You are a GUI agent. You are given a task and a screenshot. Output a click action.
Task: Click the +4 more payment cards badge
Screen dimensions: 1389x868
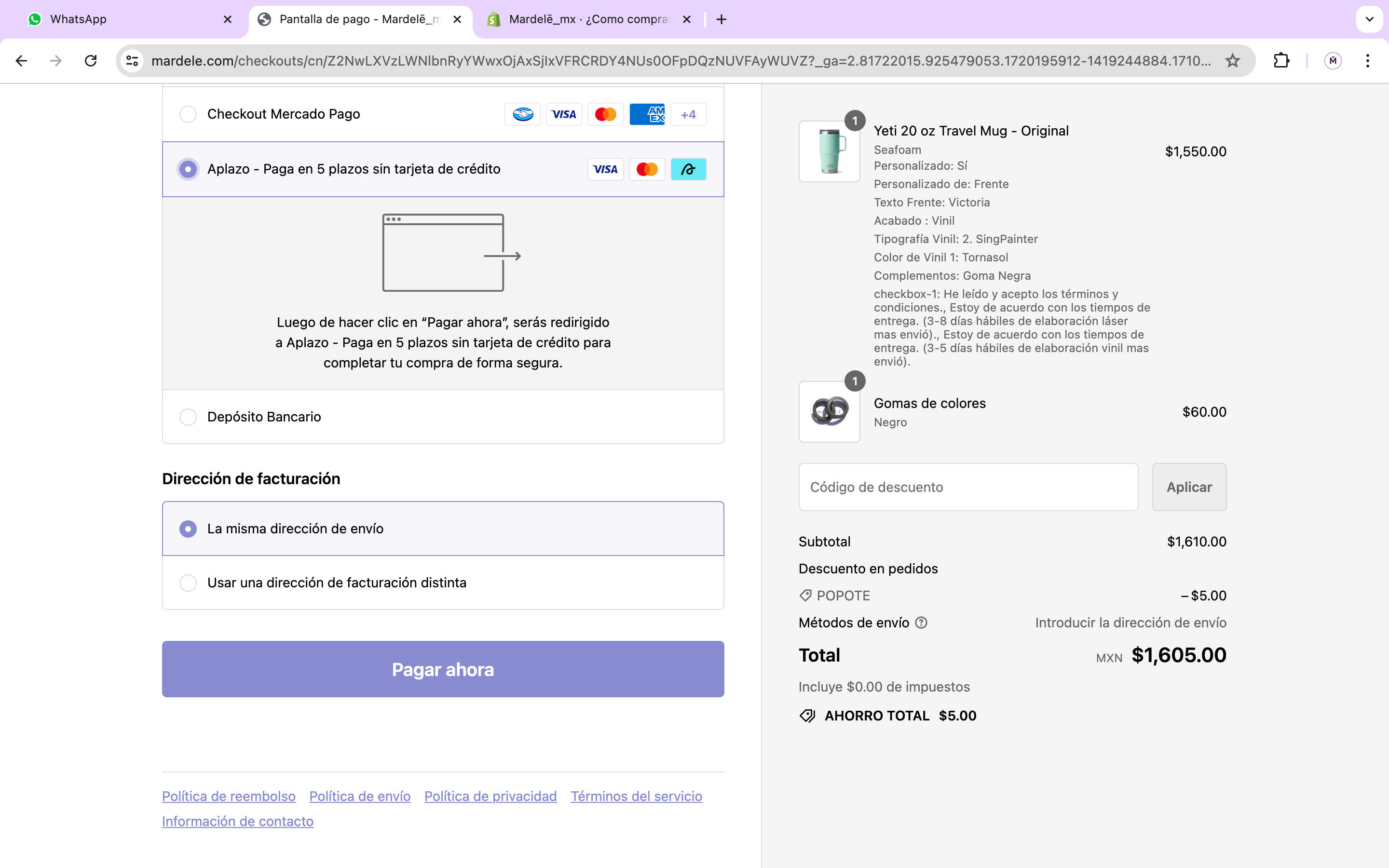pyautogui.click(x=688, y=114)
